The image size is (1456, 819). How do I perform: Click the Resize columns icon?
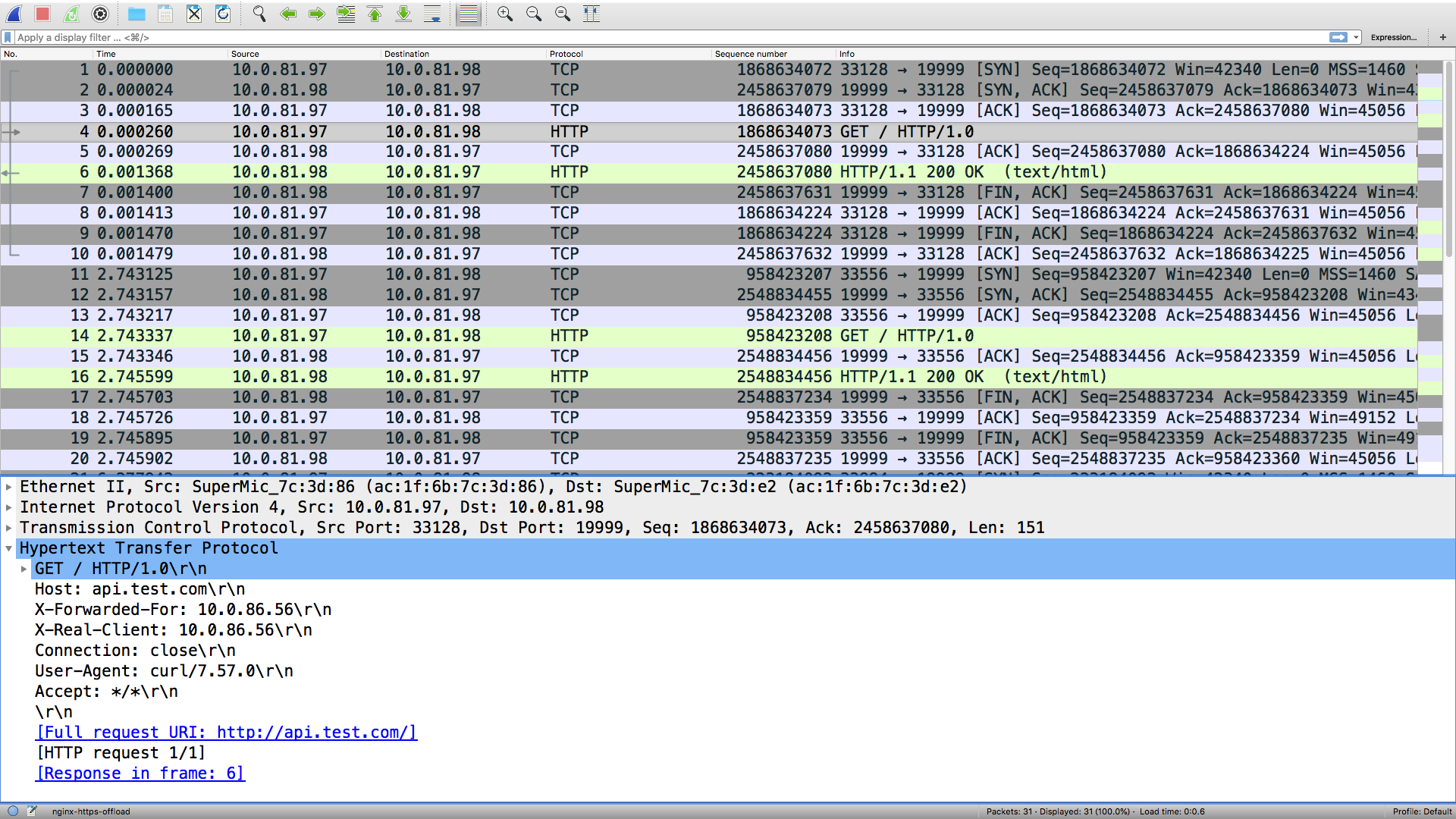[x=591, y=14]
